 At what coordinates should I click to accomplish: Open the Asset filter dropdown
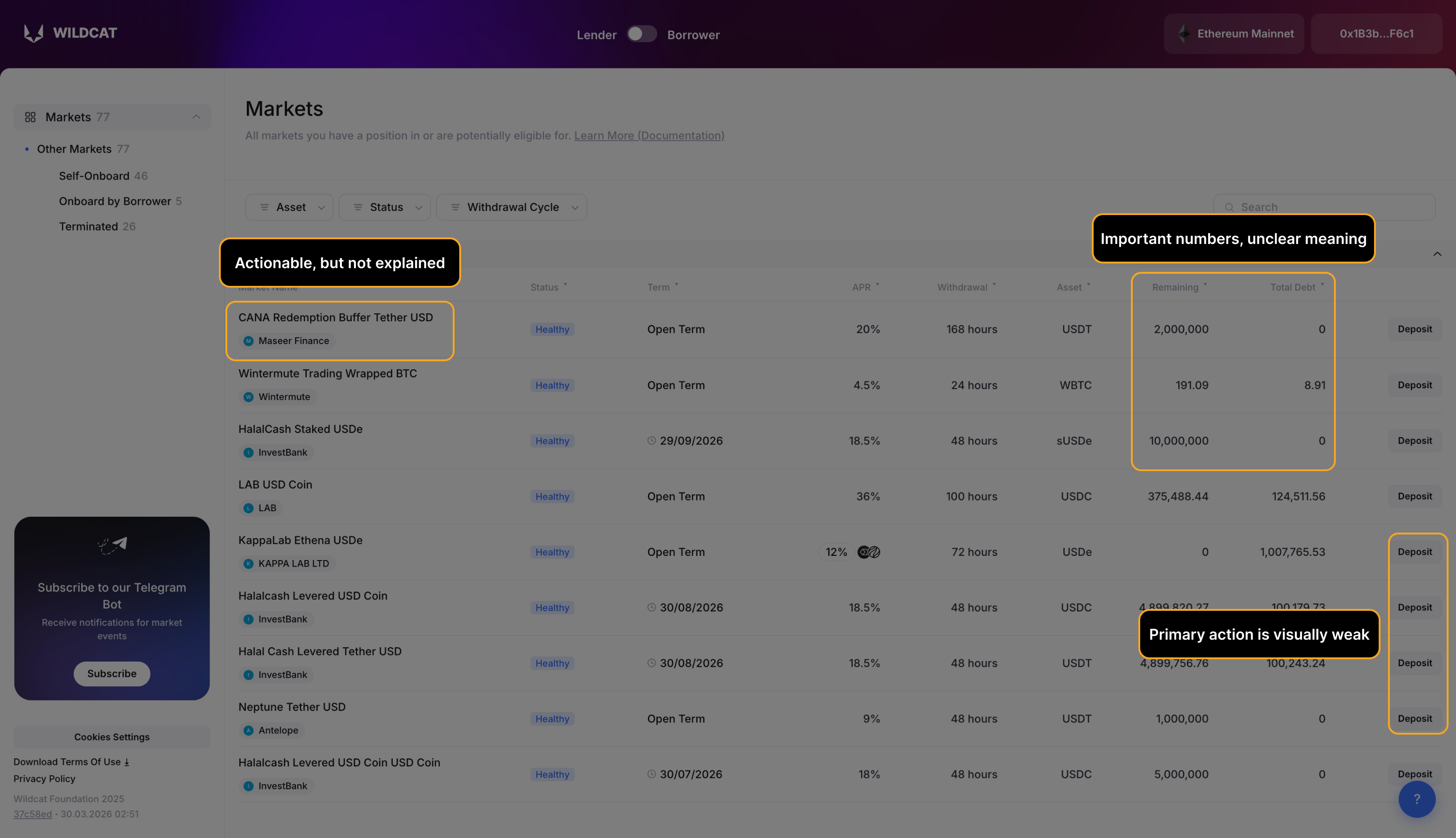[x=290, y=207]
